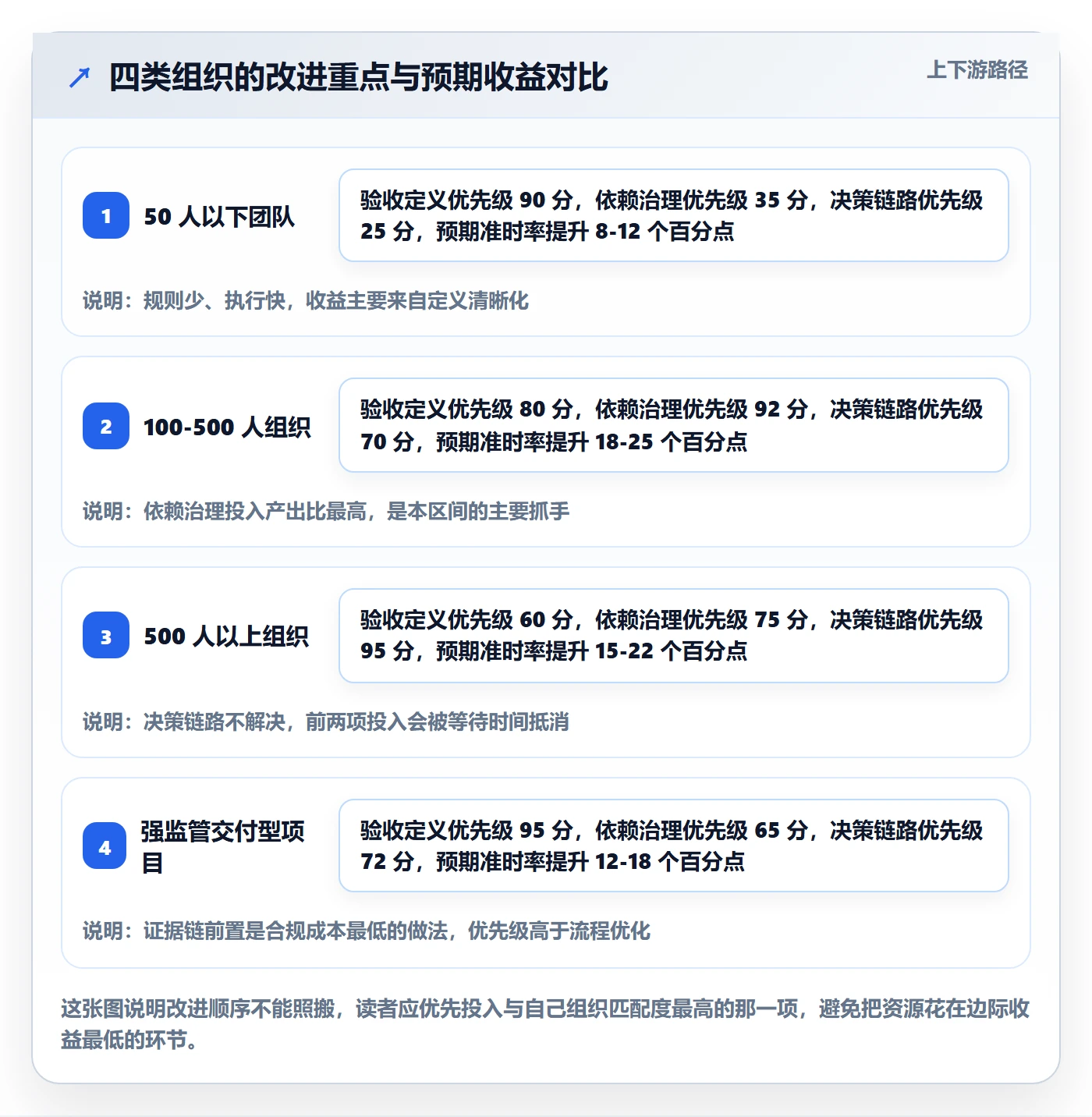The image size is (1092, 1117).
Task: Click note 规则少、执行快，收益主要来自定义清晰化
Action: (x=306, y=301)
